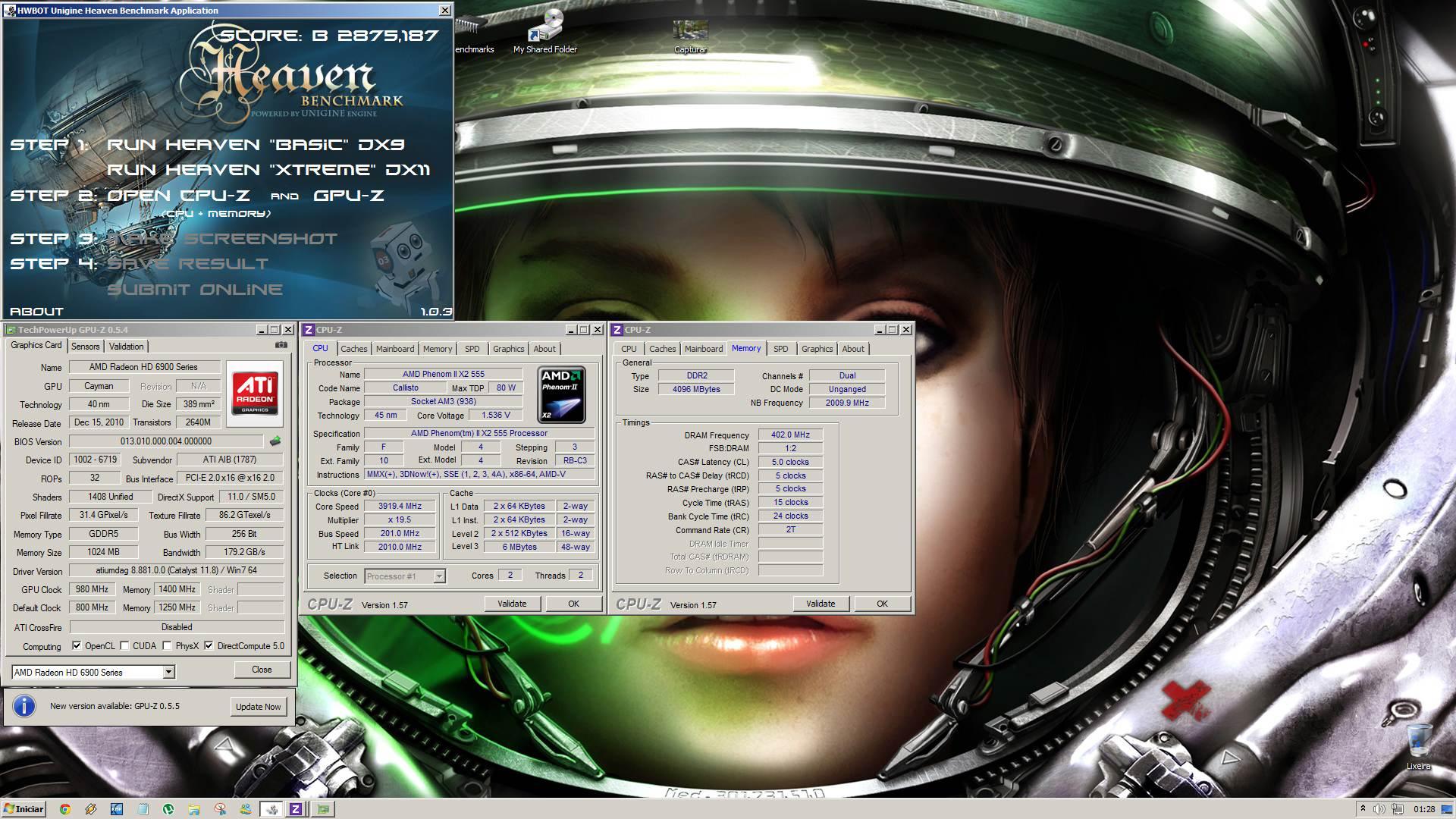1456x819 pixels.
Task: Toggle the PhysX checkbox in GPU-Z
Action: point(167,646)
